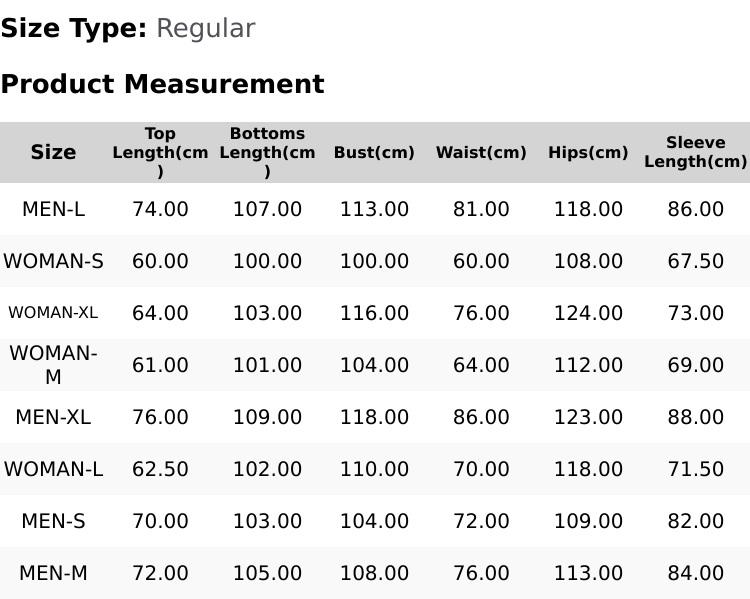Select WOMAN-L sleeve length value 71.50

coord(695,469)
